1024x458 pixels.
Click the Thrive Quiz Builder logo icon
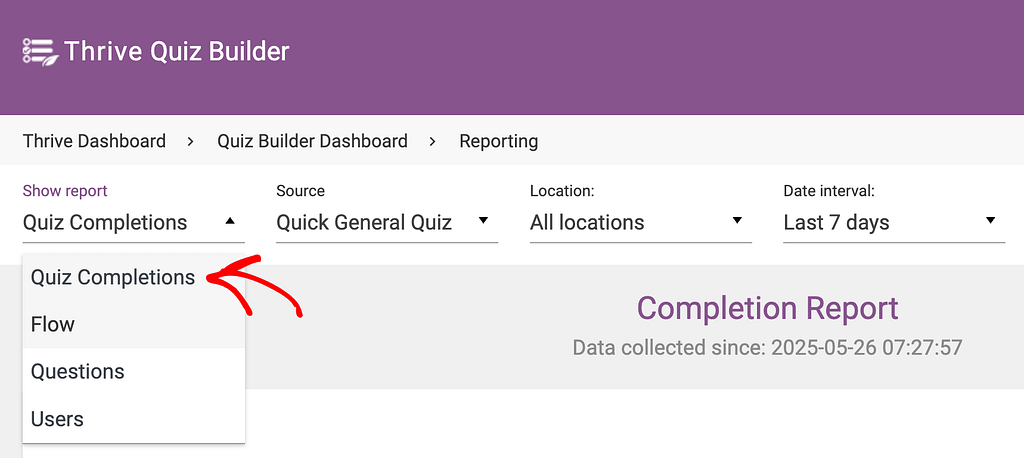pos(40,51)
